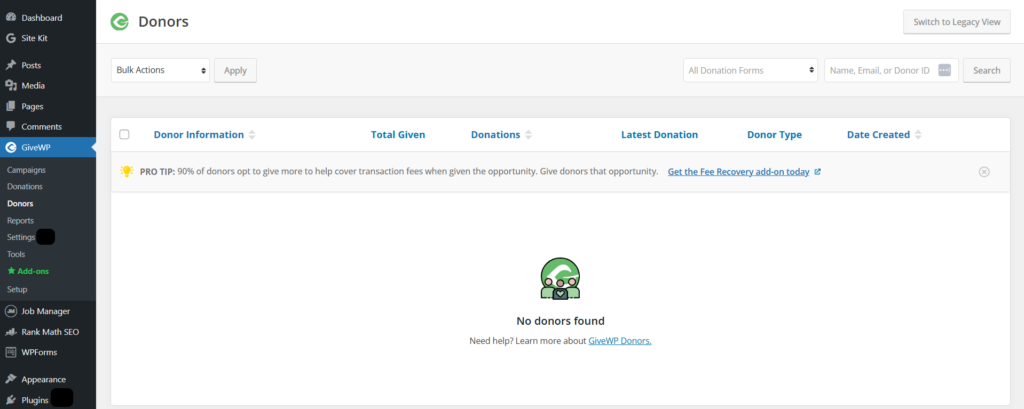
Task: Click the WPForms icon
Action: coord(10,352)
